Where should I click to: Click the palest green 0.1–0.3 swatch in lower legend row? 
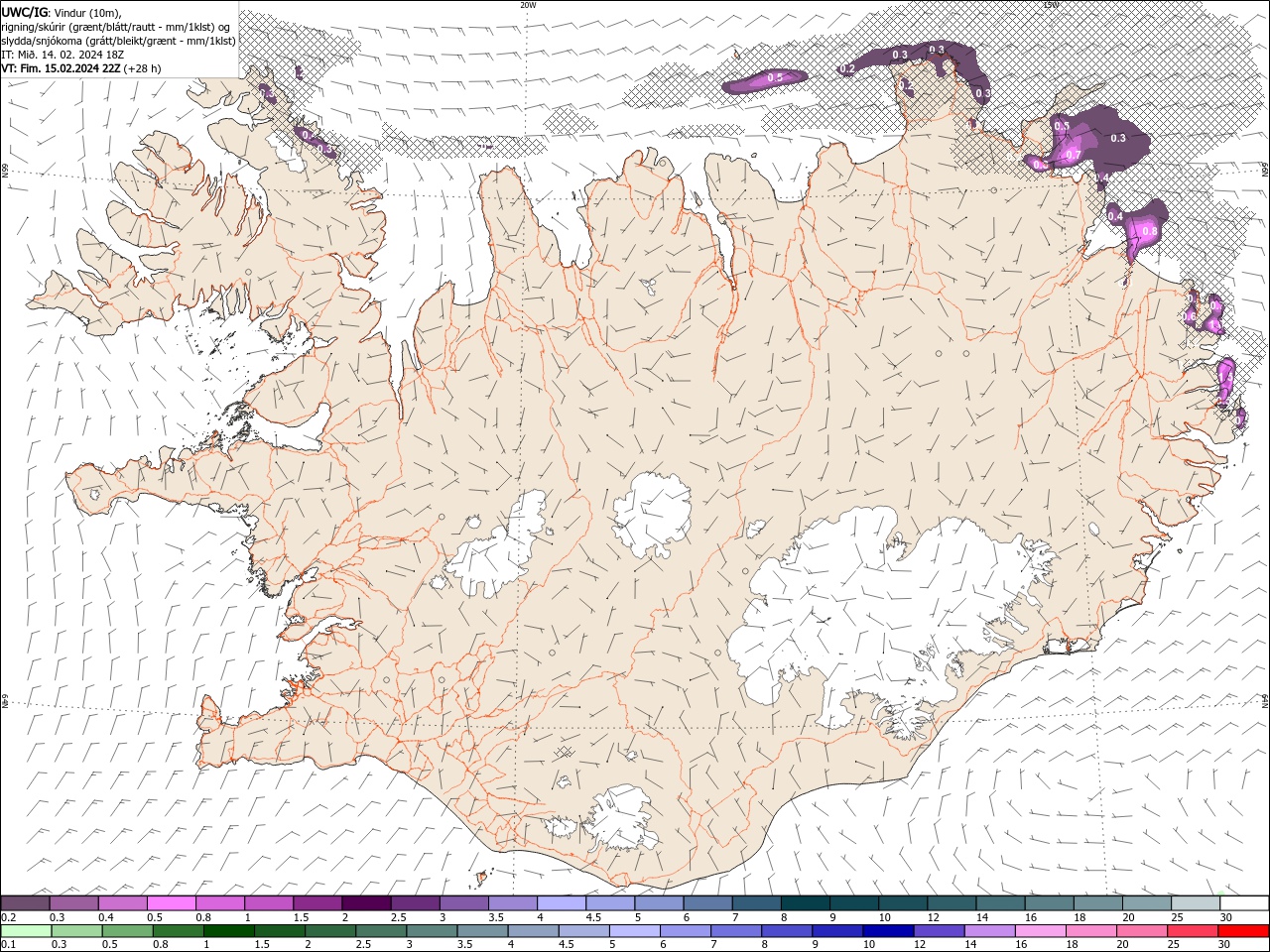pos(28,931)
